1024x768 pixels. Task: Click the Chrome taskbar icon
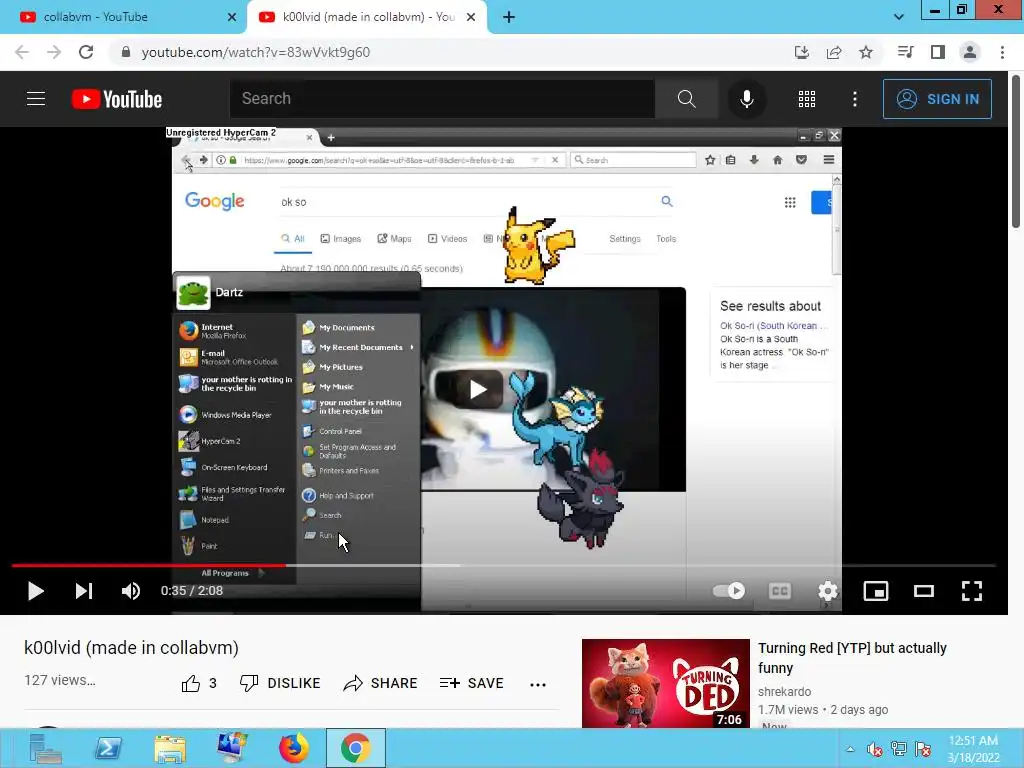pos(356,748)
